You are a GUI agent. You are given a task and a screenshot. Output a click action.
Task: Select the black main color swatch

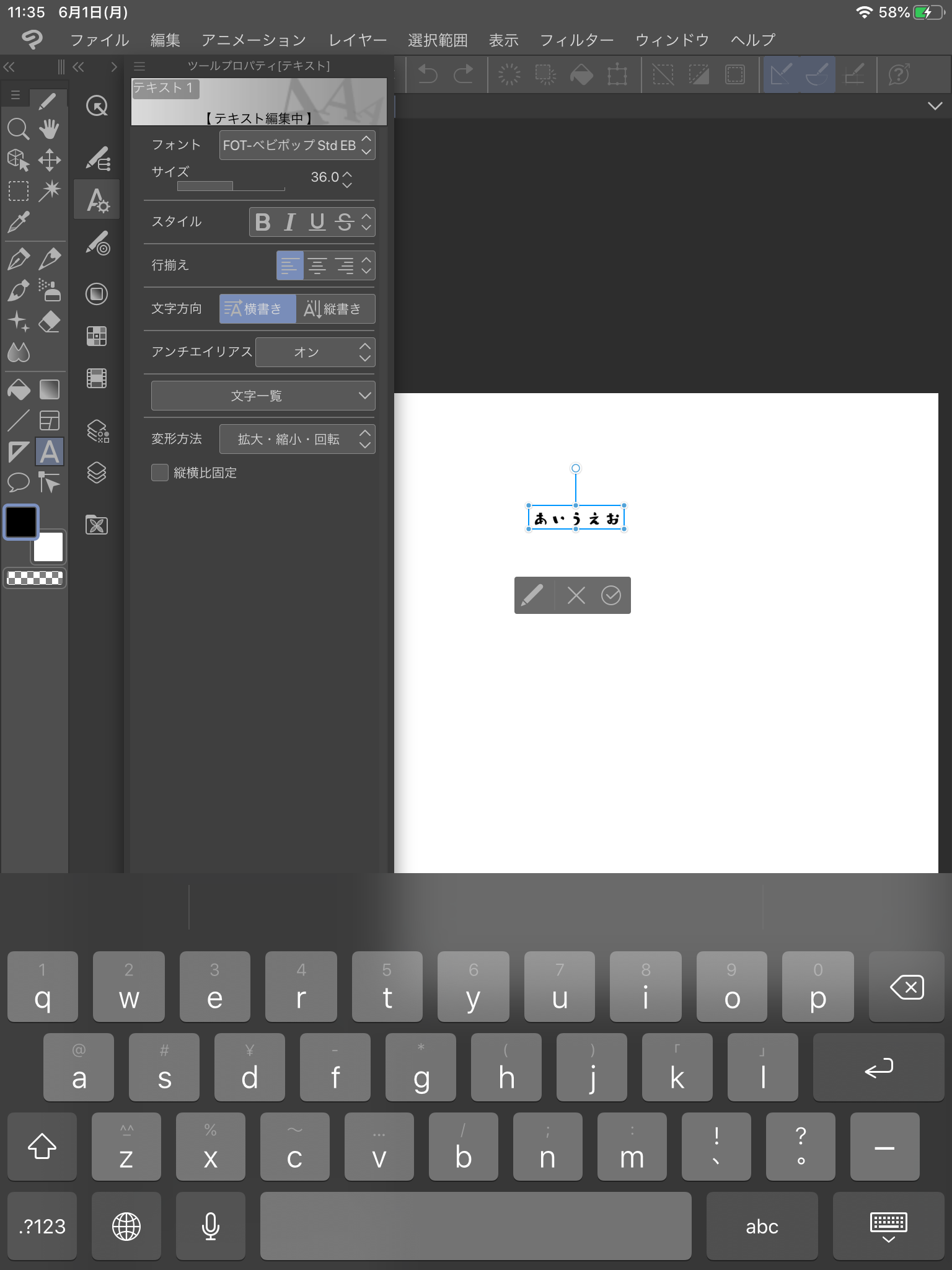(21, 522)
